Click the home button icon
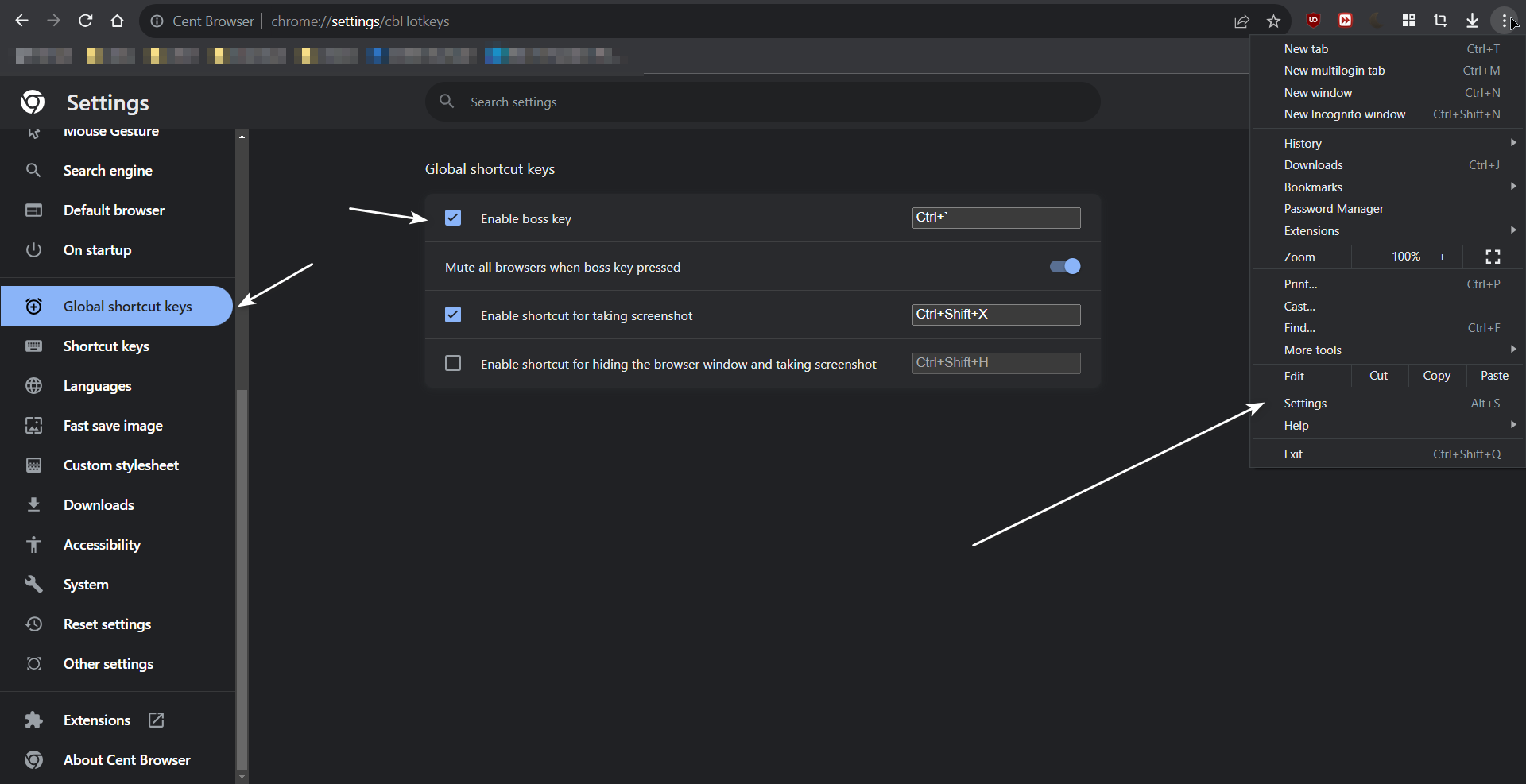 [118, 21]
